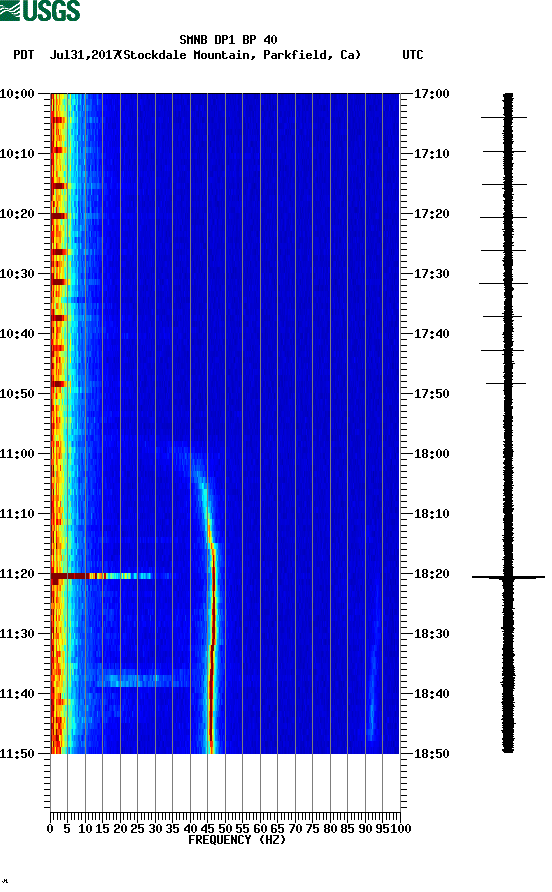Click the '18:50' UTC time label
Screen dimensions: 552x892
(431, 754)
